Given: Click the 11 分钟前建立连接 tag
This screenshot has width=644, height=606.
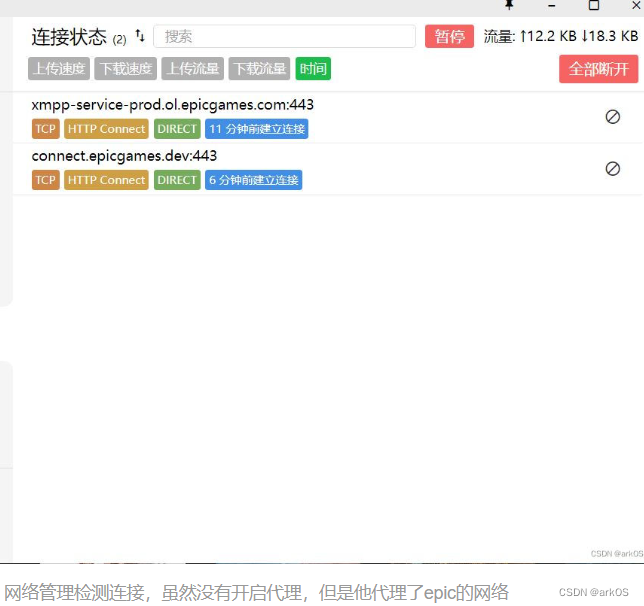Looking at the screenshot, I should coord(257,129).
